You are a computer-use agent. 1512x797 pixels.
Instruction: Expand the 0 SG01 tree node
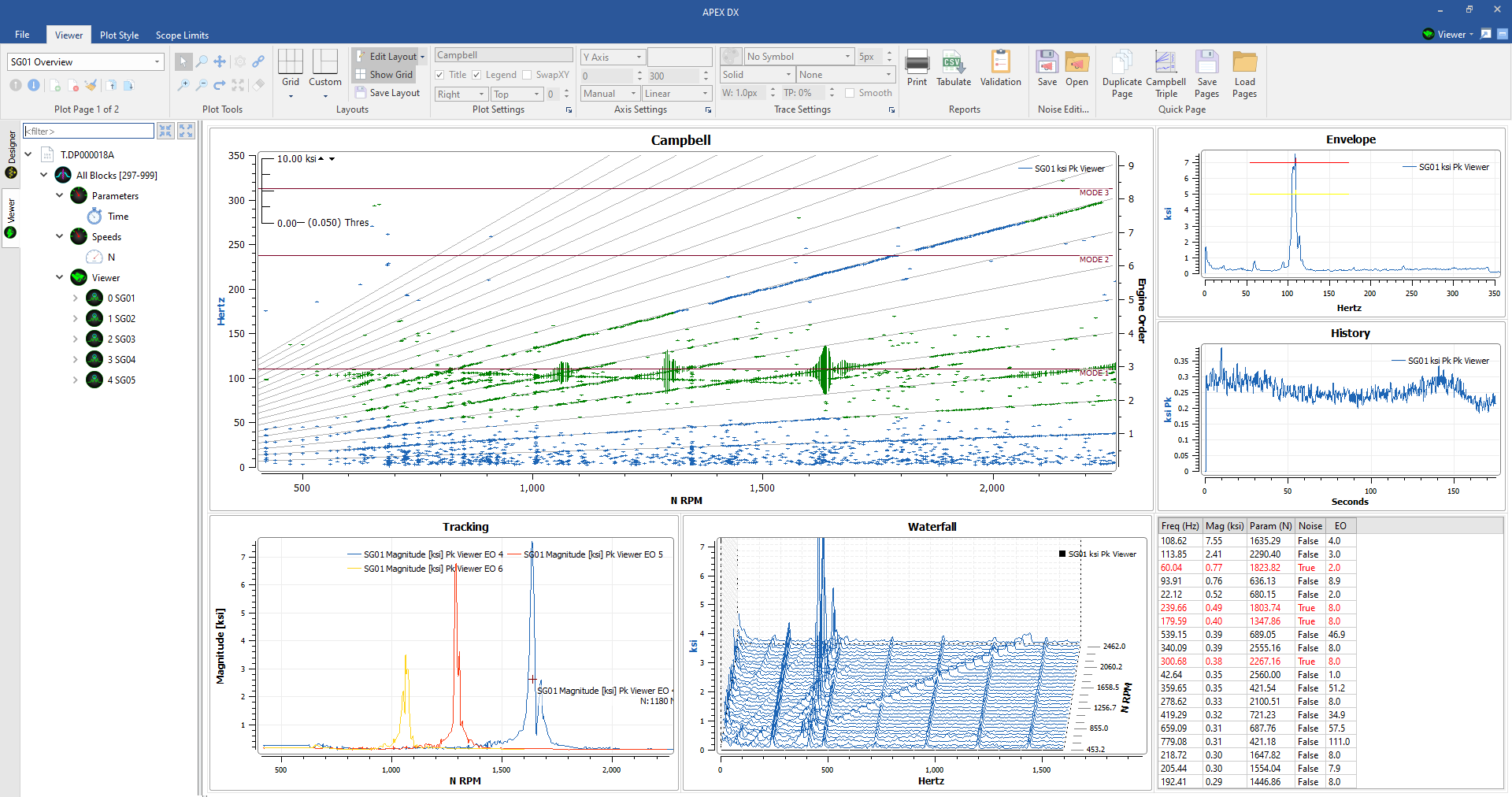coord(75,298)
